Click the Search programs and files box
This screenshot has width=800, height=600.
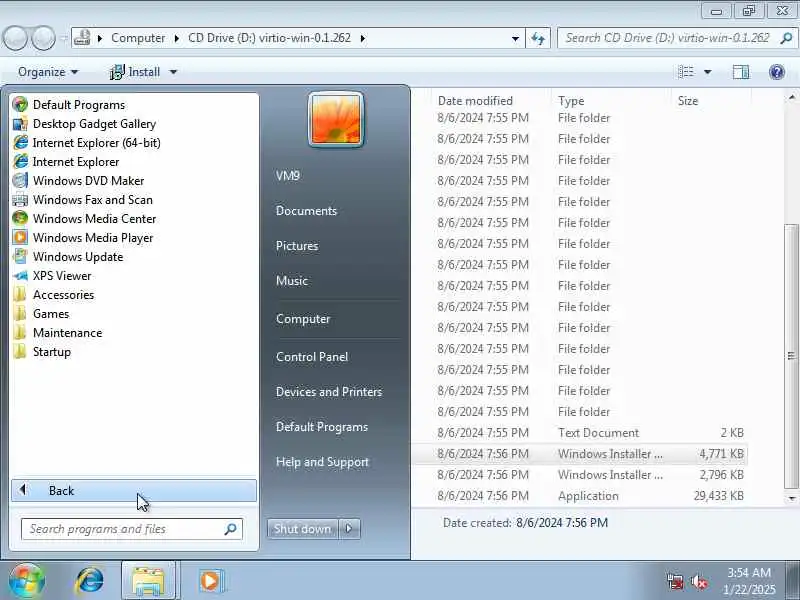132,529
